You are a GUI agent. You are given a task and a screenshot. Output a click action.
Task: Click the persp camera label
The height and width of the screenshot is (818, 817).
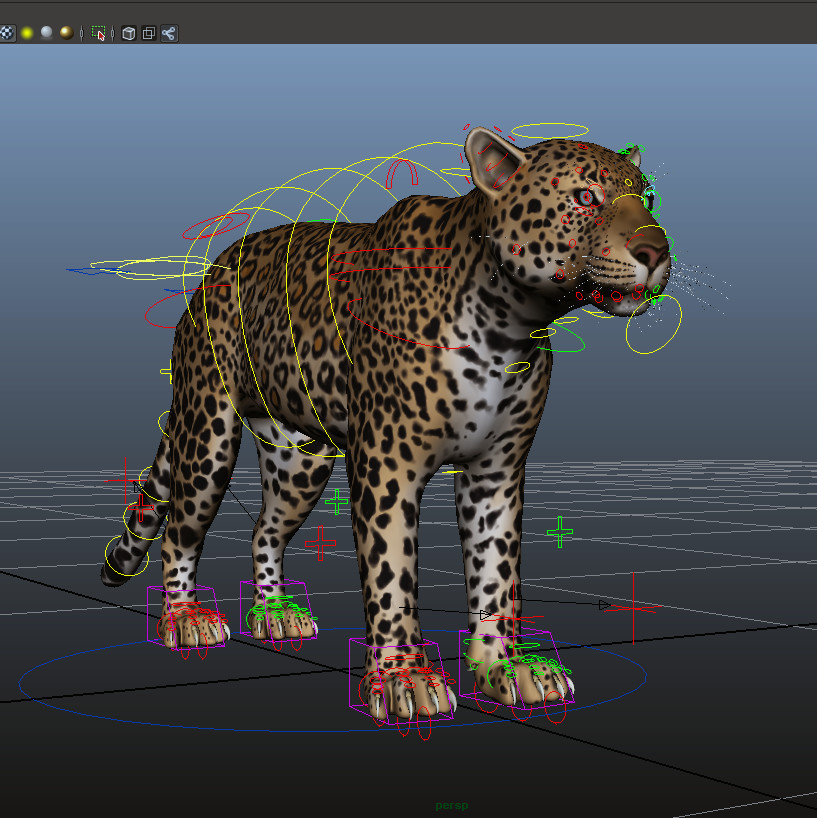coord(452,804)
